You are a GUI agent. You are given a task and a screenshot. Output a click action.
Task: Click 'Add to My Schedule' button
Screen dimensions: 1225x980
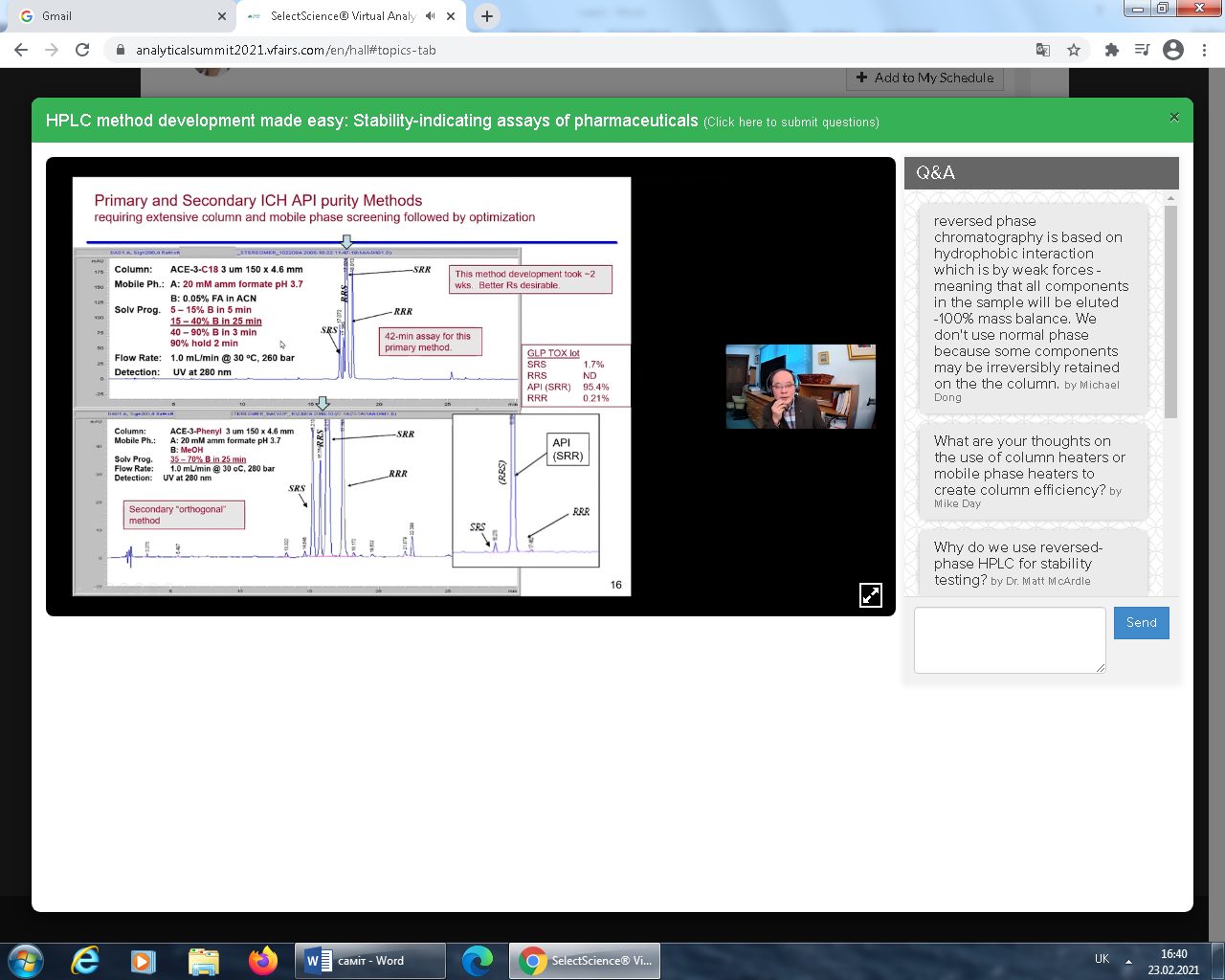924,78
